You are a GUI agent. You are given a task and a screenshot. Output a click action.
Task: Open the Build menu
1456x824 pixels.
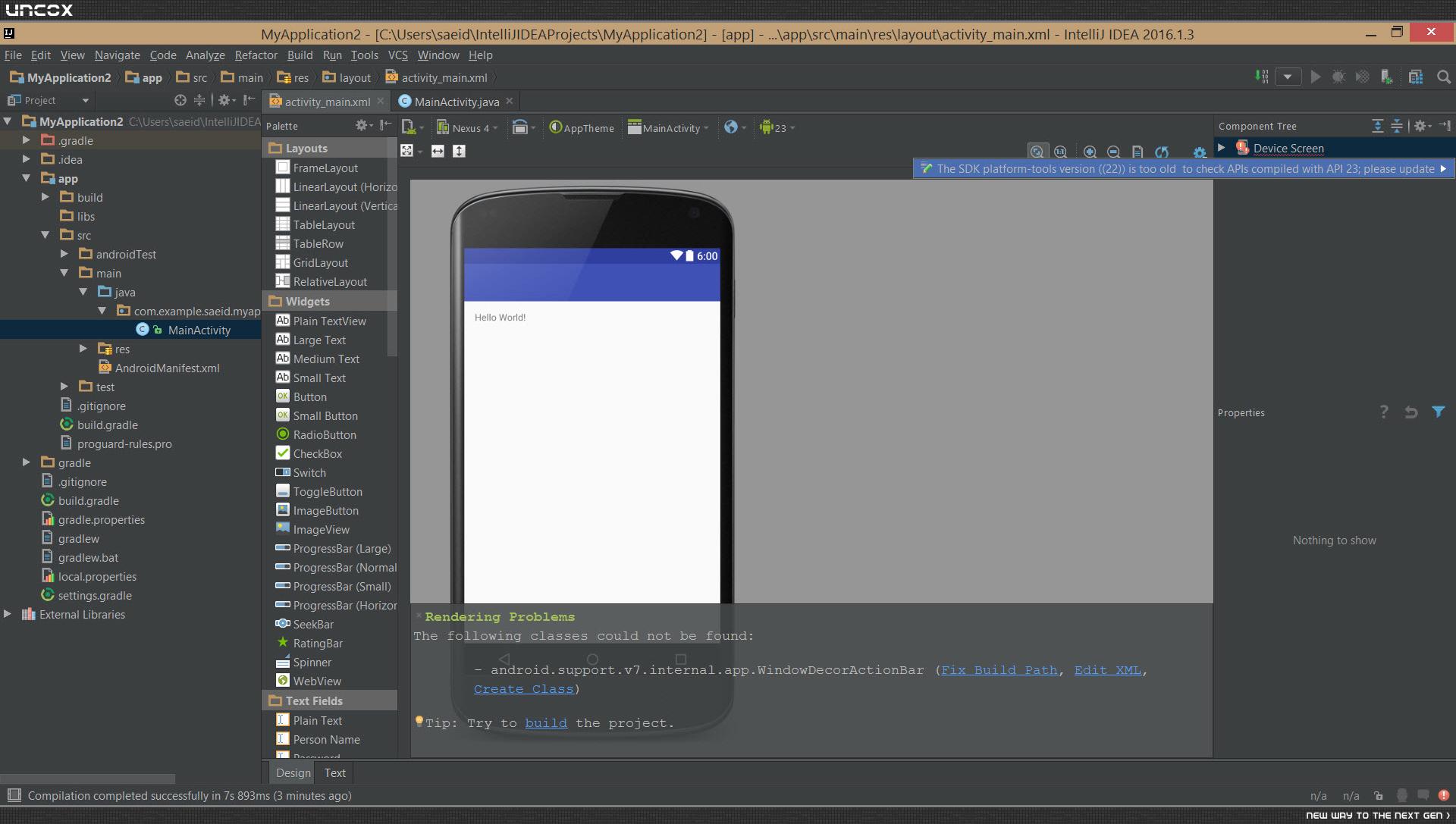(x=300, y=55)
